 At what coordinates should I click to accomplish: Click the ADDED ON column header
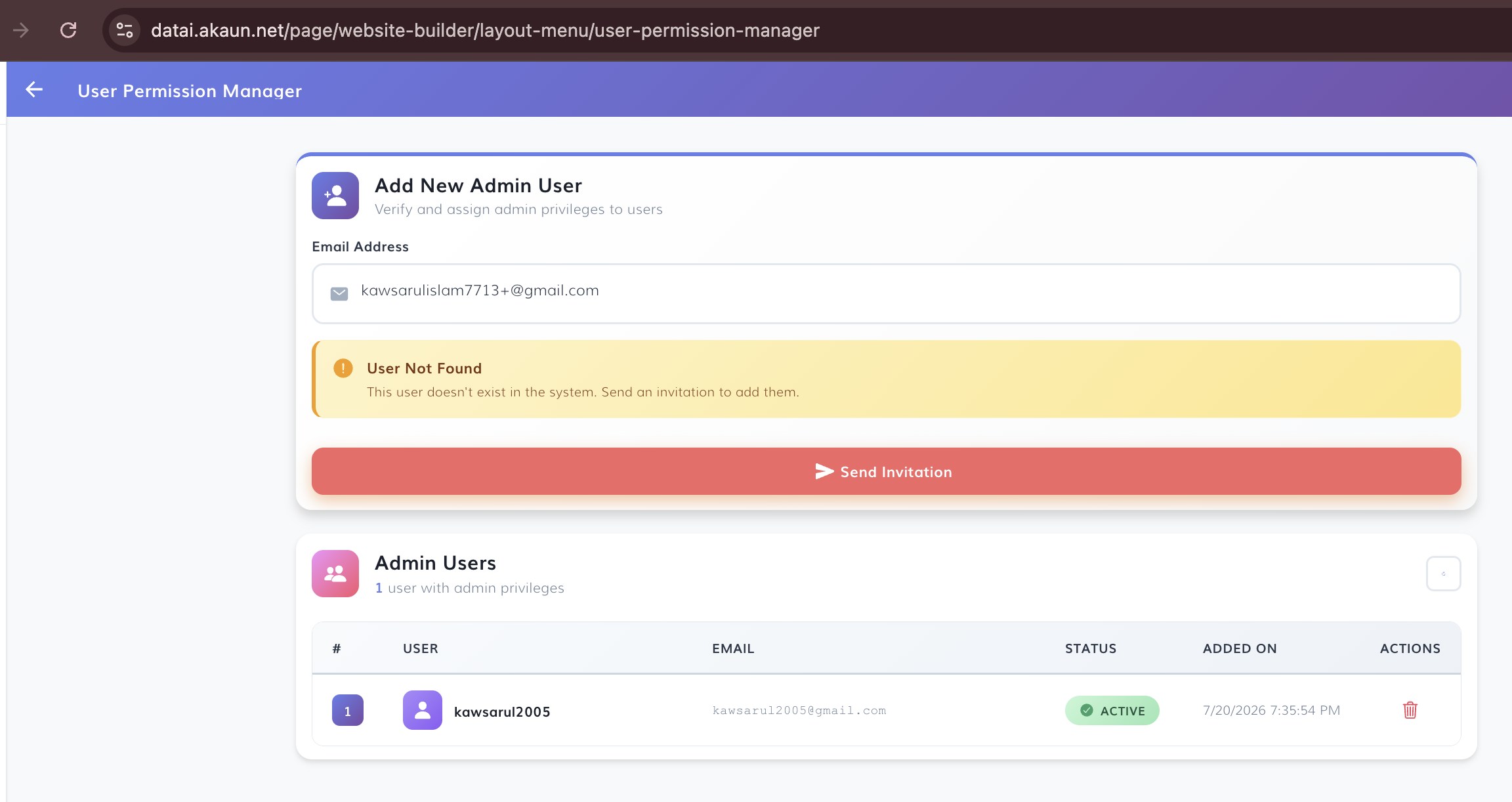(1240, 648)
